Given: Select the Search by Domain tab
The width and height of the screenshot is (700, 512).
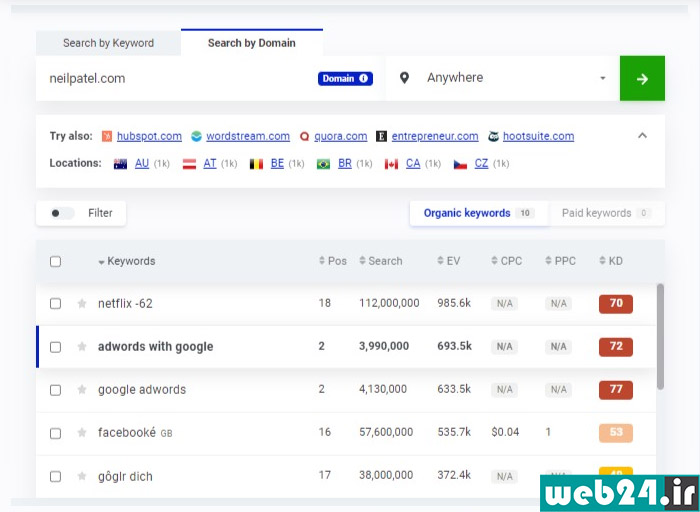Looking at the screenshot, I should pyautogui.click(x=252, y=43).
